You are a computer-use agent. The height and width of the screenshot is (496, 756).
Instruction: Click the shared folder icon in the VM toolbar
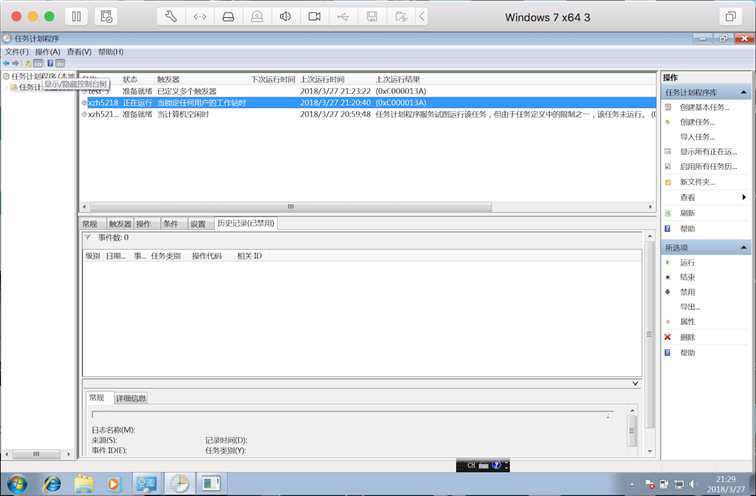(x=401, y=17)
